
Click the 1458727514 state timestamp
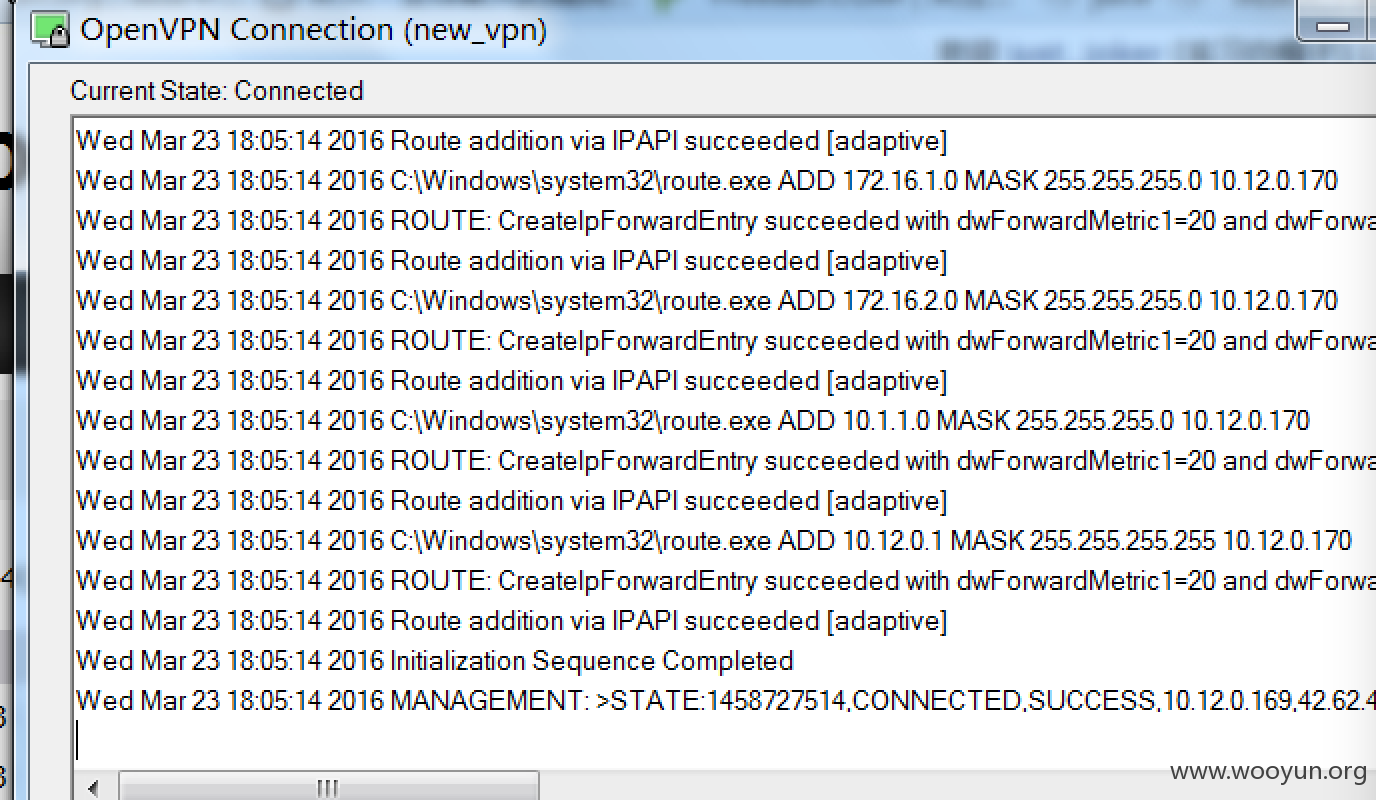tap(777, 701)
